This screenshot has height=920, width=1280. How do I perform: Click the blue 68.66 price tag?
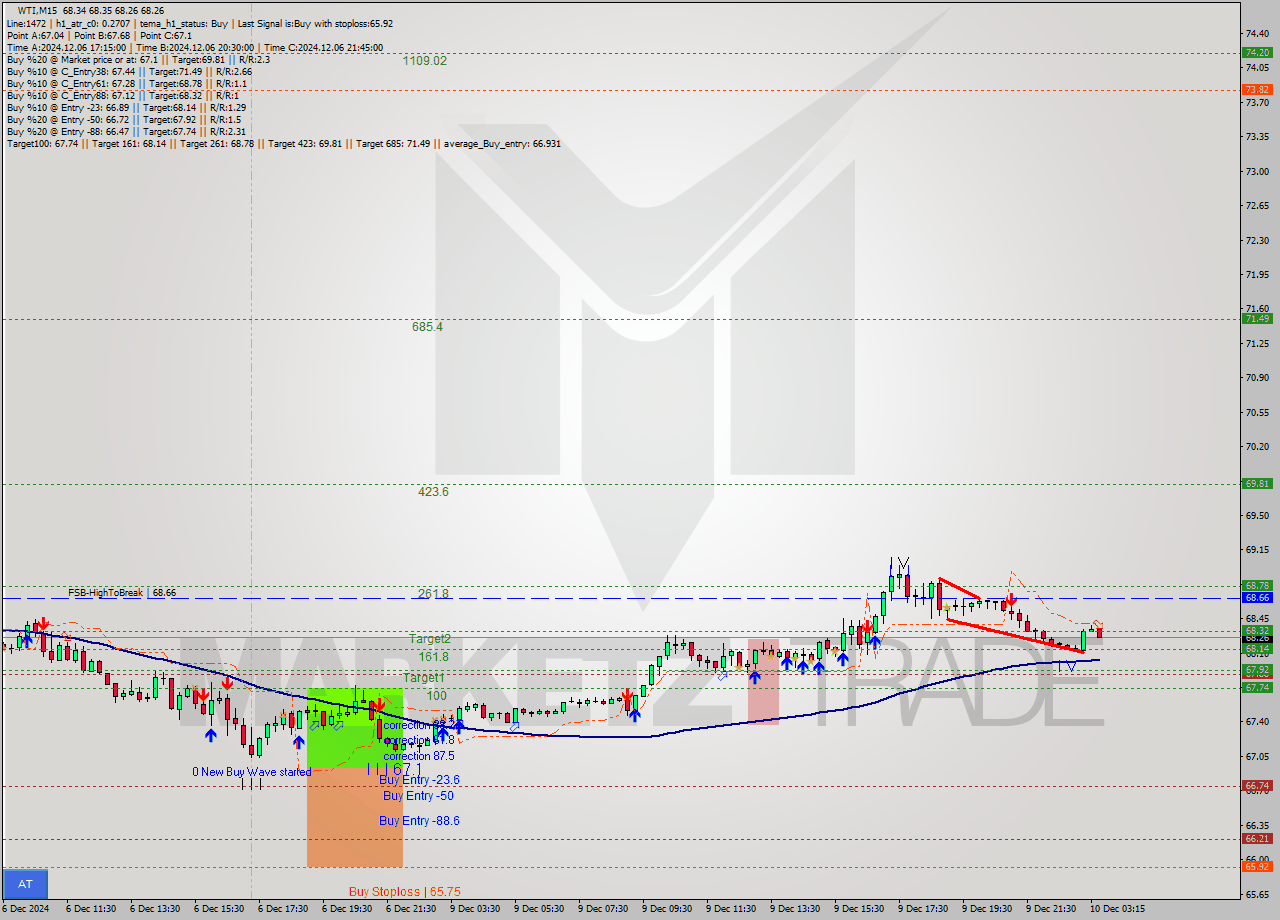(1257, 597)
